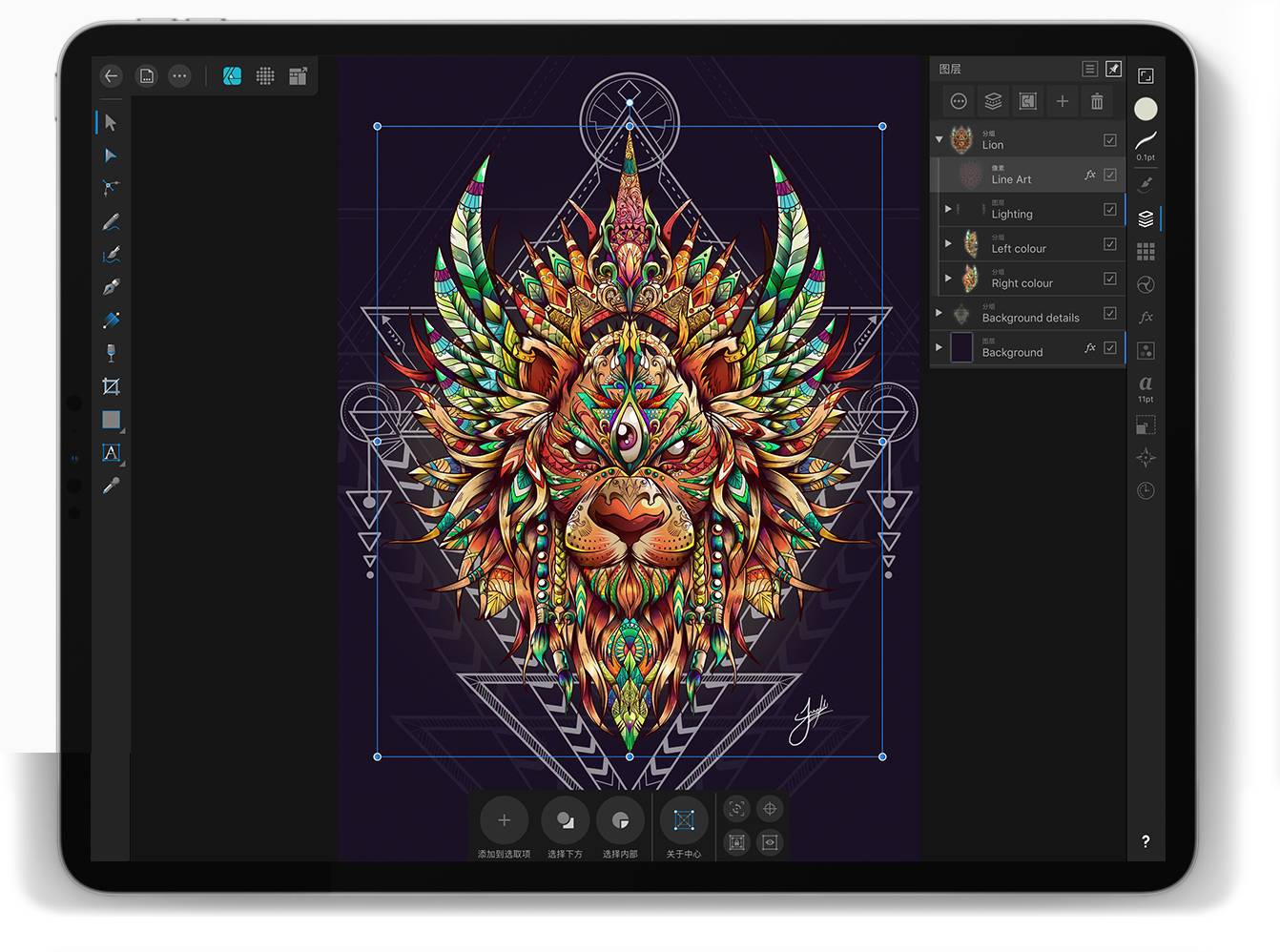Image resolution: width=1280 pixels, height=952 pixels.
Task: Select the Node tool in left toolbar
Action: (x=111, y=155)
